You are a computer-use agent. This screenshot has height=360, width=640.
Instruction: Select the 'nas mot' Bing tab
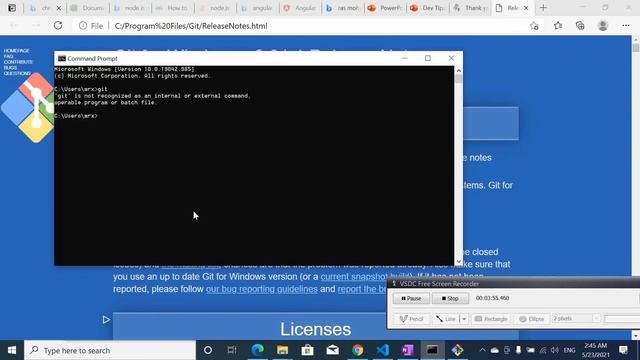point(342,8)
